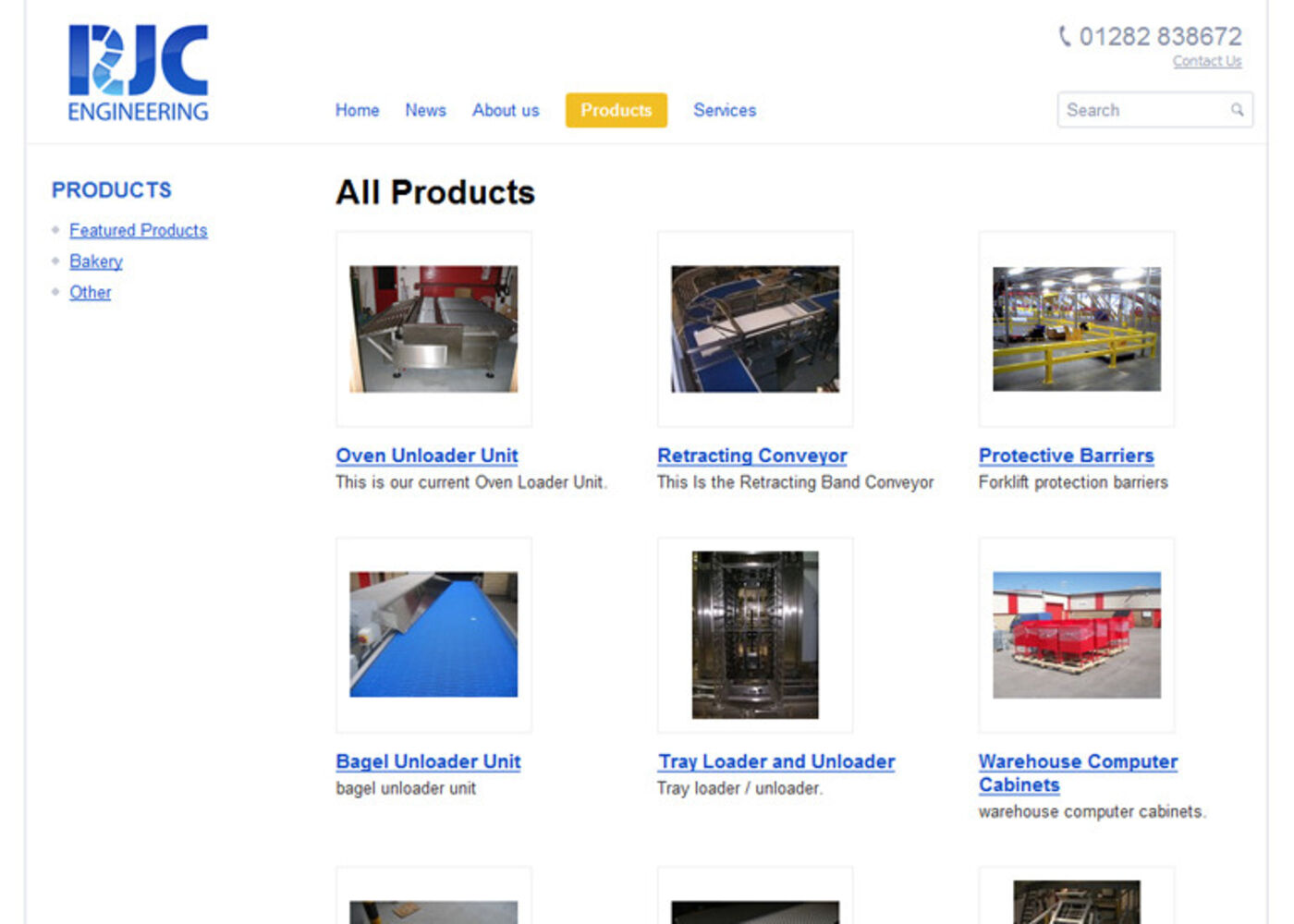This screenshot has height=924, width=1294.
Task: Open the News page
Action: coord(425,110)
